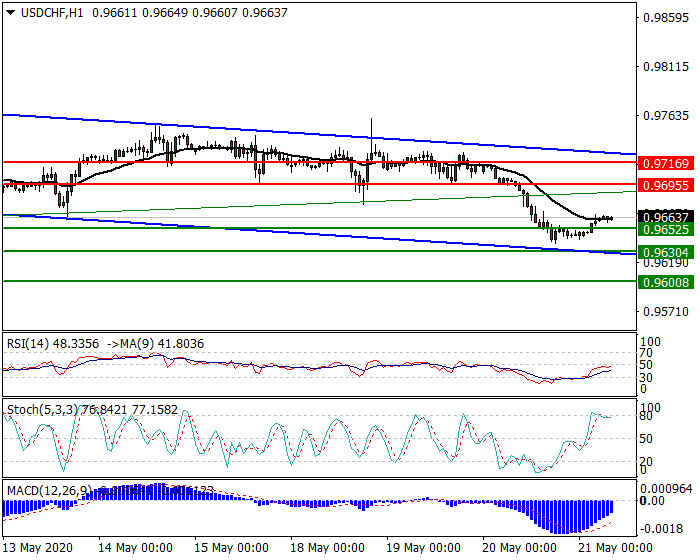Click the 0.98115 price scale value

(667, 67)
